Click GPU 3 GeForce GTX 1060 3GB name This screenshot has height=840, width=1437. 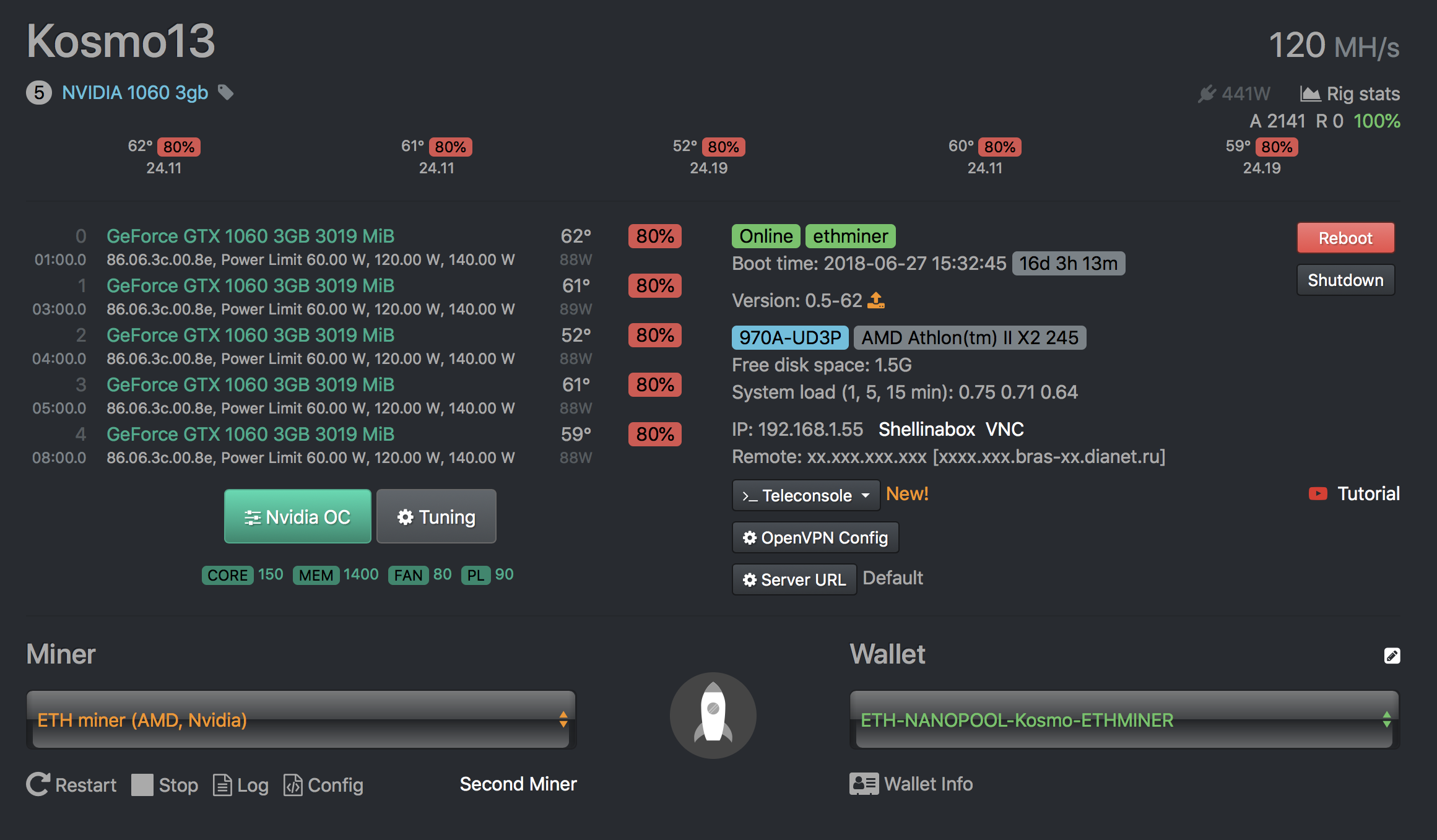[250, 384]
